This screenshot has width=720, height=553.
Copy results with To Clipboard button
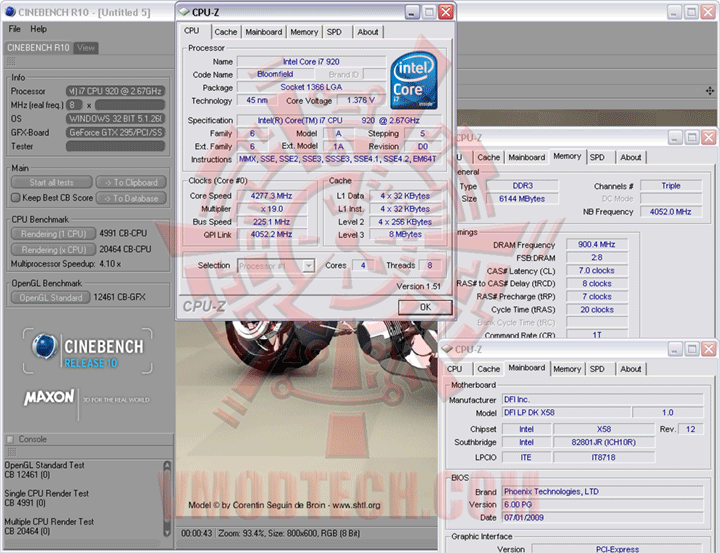point(131,182)
